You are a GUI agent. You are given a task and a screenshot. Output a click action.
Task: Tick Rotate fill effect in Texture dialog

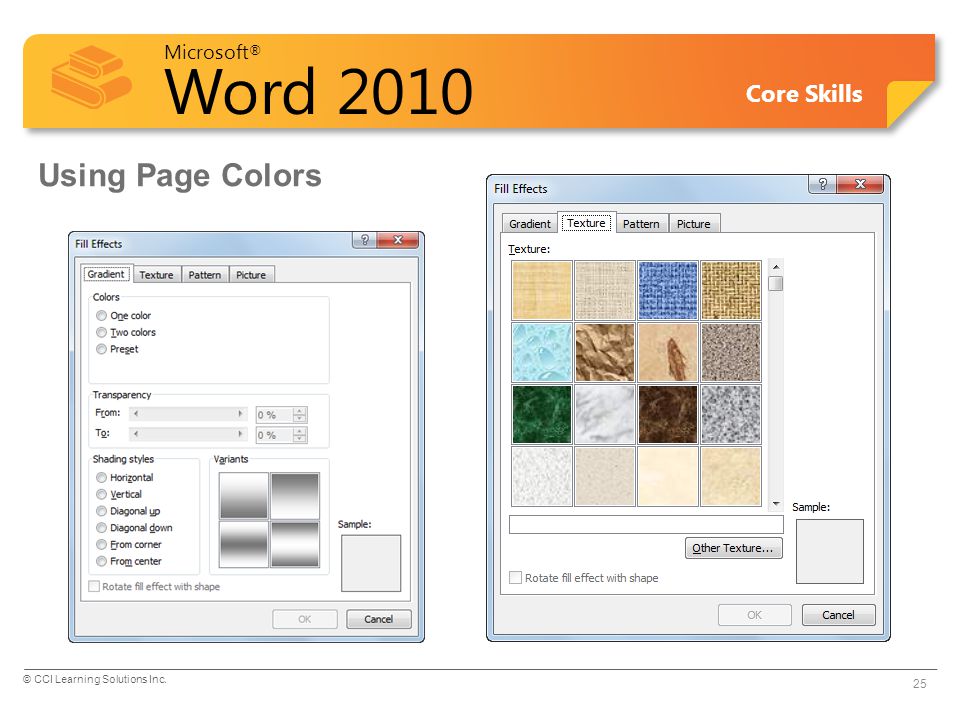point(516,577)
